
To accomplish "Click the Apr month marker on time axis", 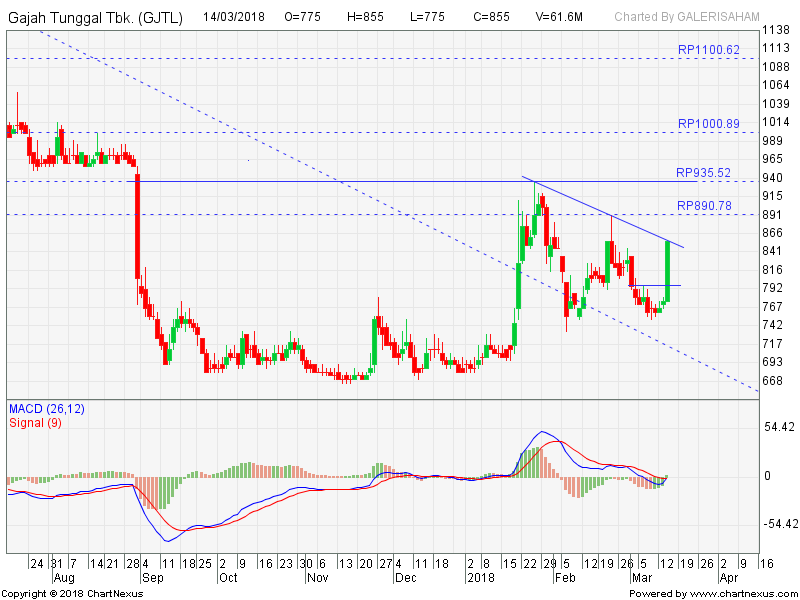I will (729, 578).
